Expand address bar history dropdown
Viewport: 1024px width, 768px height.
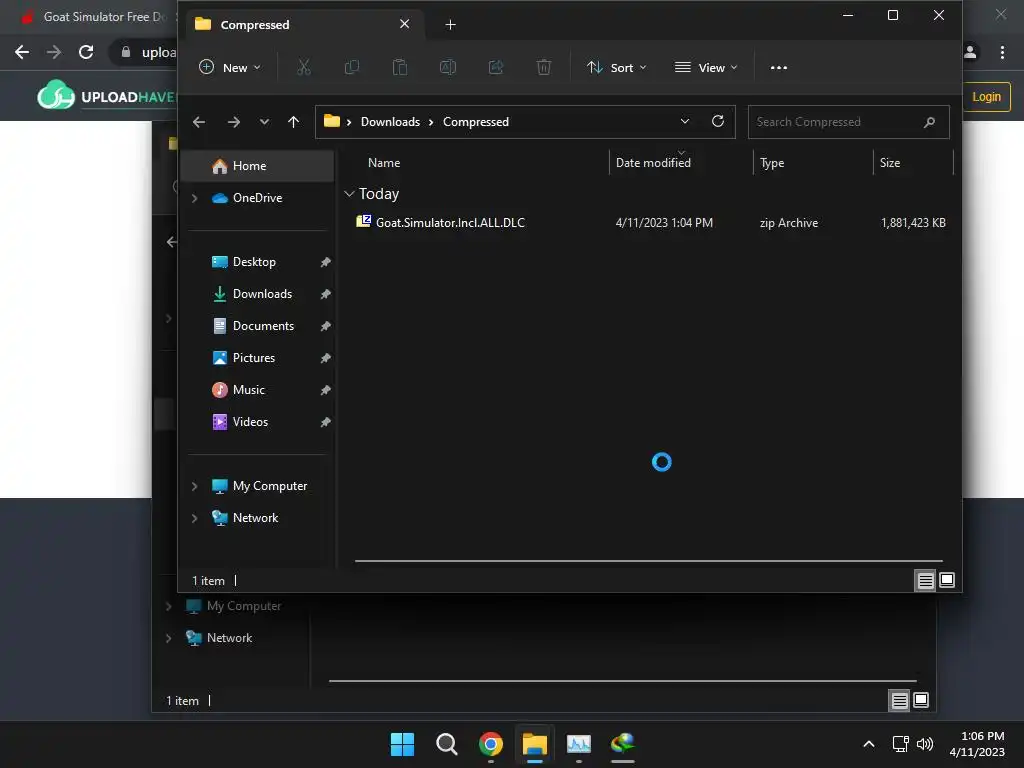click(x=684, y=121)
